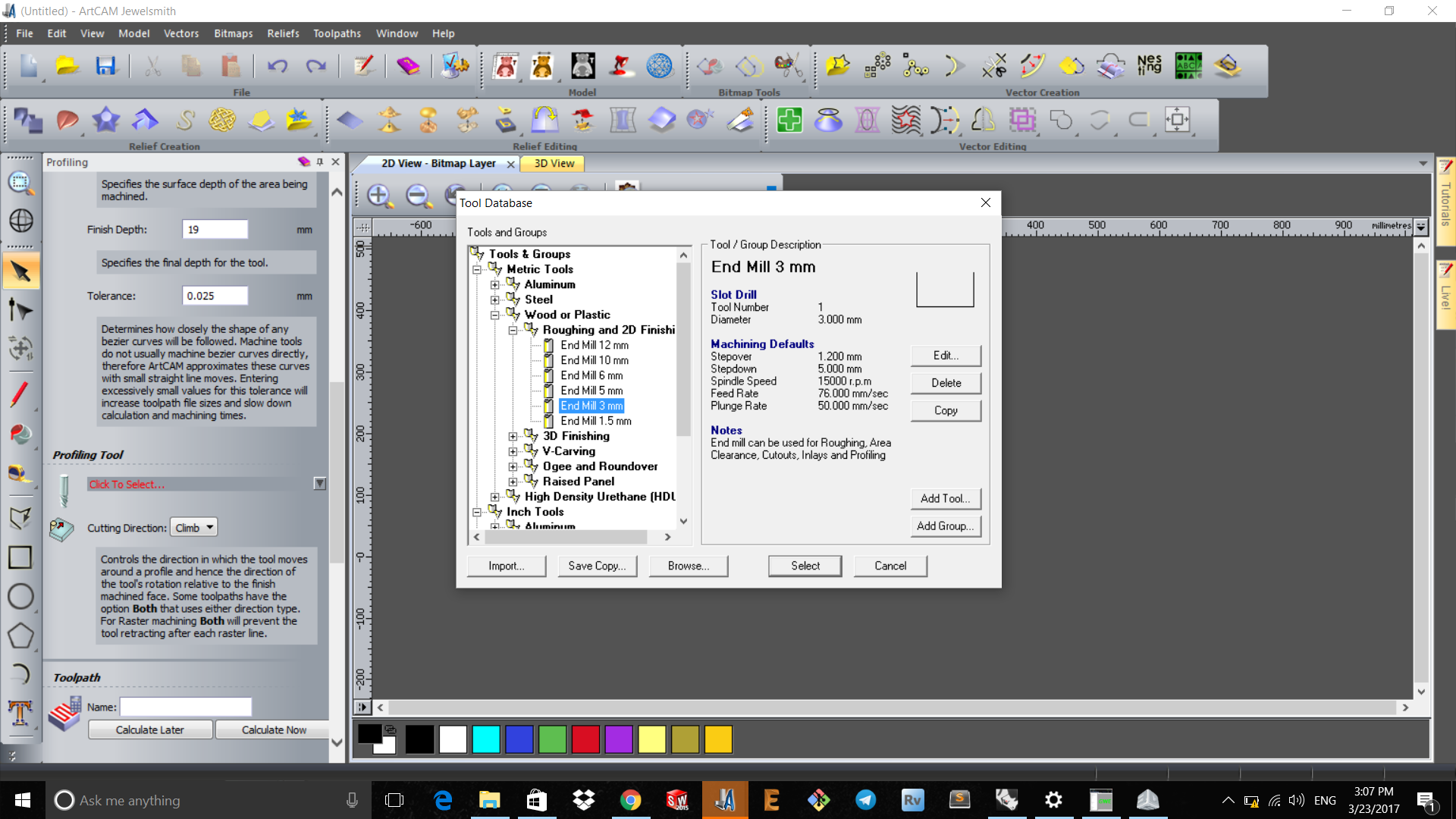Click the crosshair globe tool in left sidebar
Viewport: 1456px width, 819px height.
(20, 221)
